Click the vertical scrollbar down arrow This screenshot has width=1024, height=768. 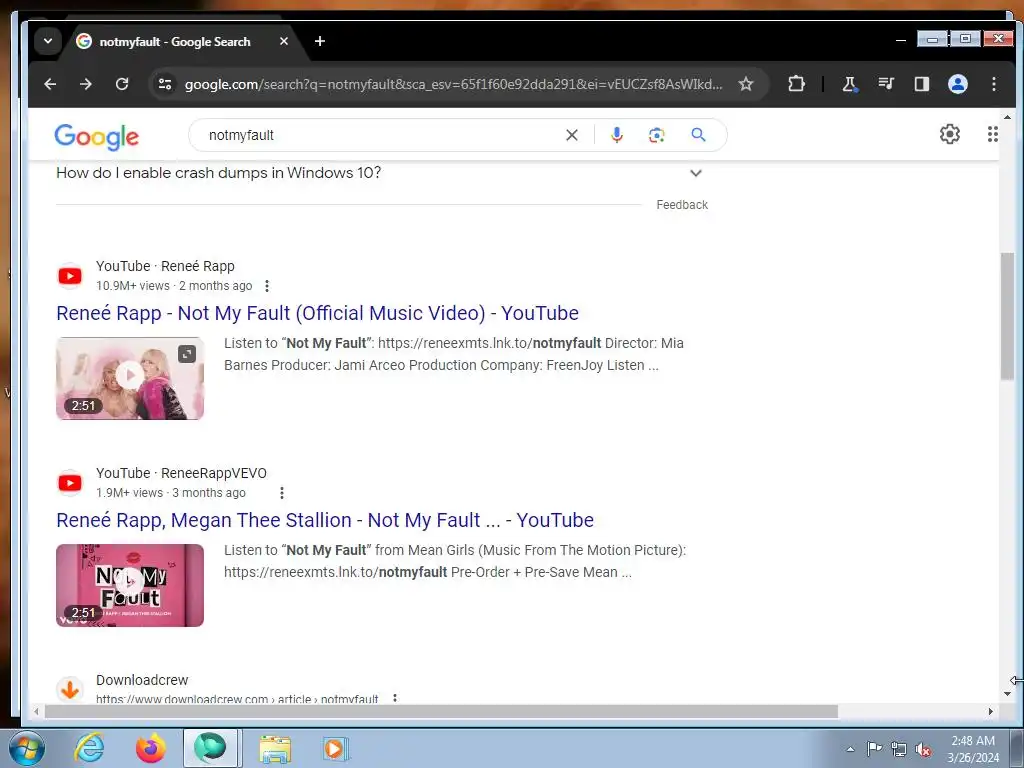coord(1008,694)
